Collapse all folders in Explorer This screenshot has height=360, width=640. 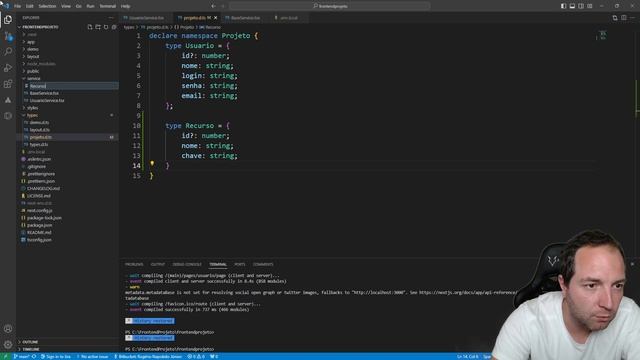tap(114, 27)
